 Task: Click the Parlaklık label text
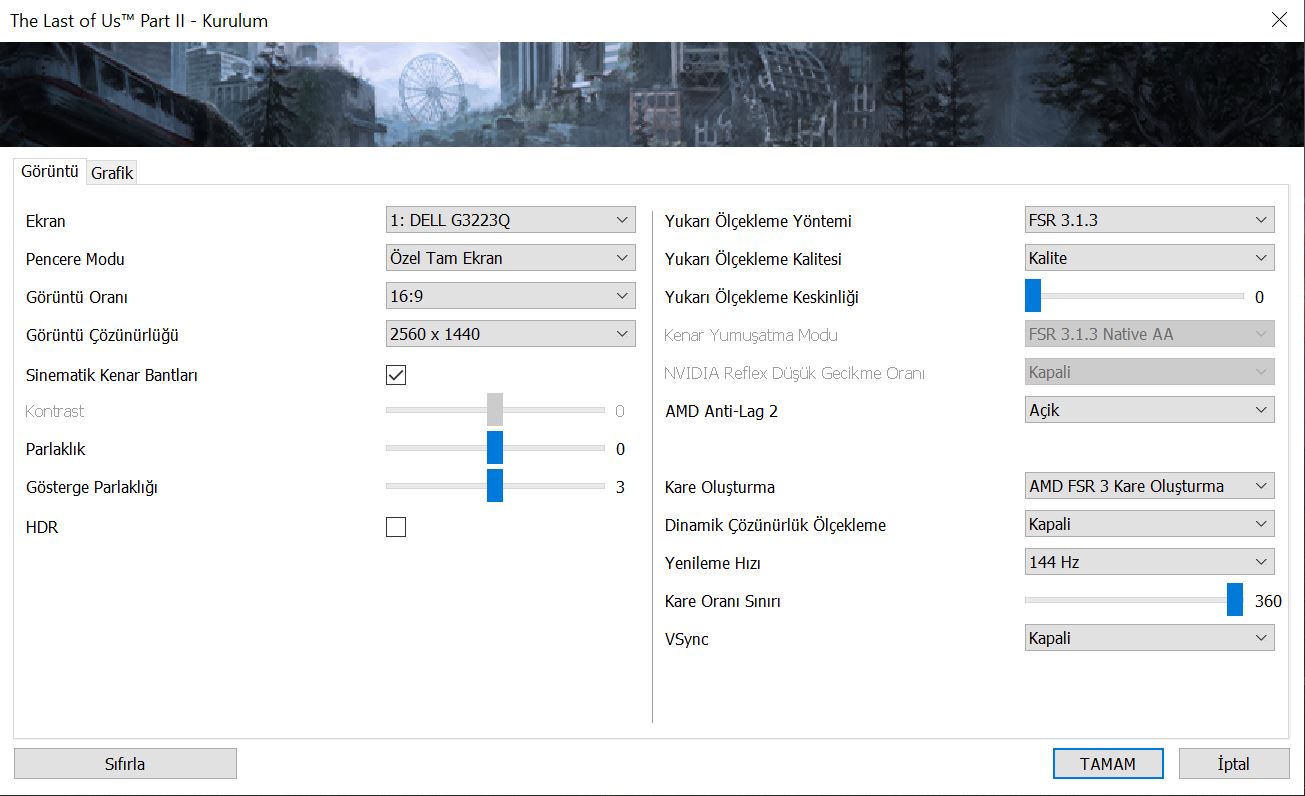pyautogui.click(x=56, y=450)
